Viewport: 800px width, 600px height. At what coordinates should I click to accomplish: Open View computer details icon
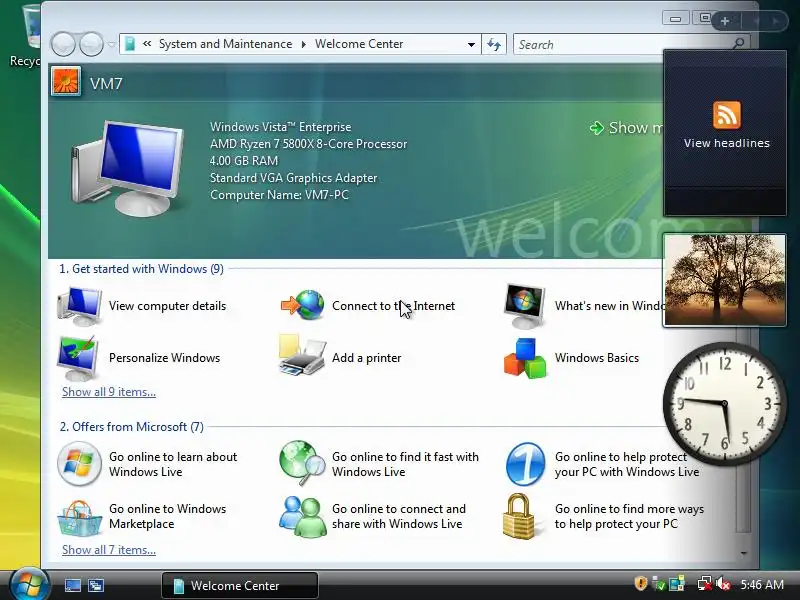tap(79, 306)
